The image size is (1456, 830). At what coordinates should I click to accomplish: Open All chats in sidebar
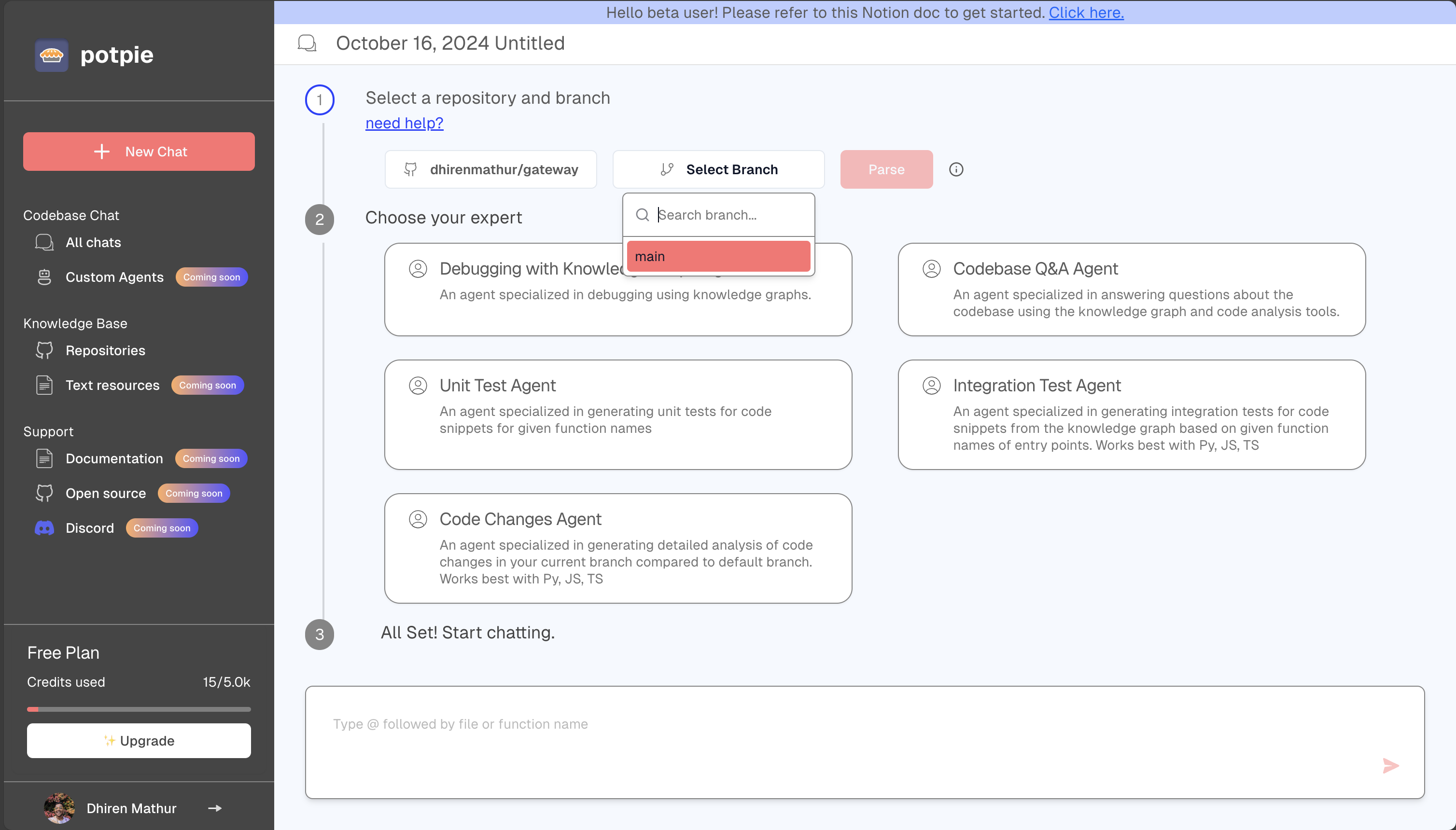coord(93,242)
